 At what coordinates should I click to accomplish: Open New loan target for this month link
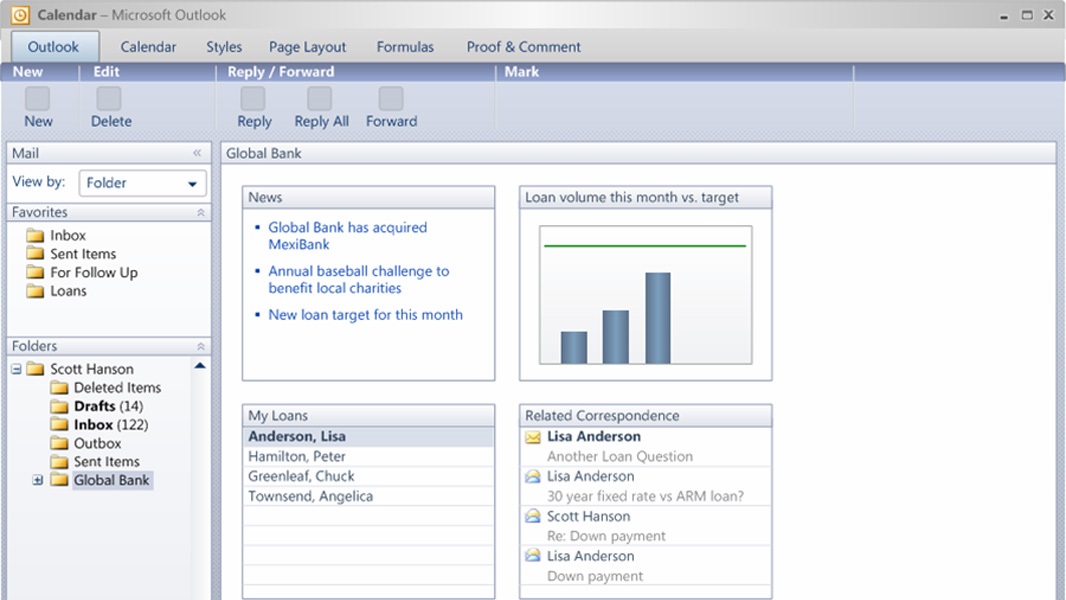(365, 315)
